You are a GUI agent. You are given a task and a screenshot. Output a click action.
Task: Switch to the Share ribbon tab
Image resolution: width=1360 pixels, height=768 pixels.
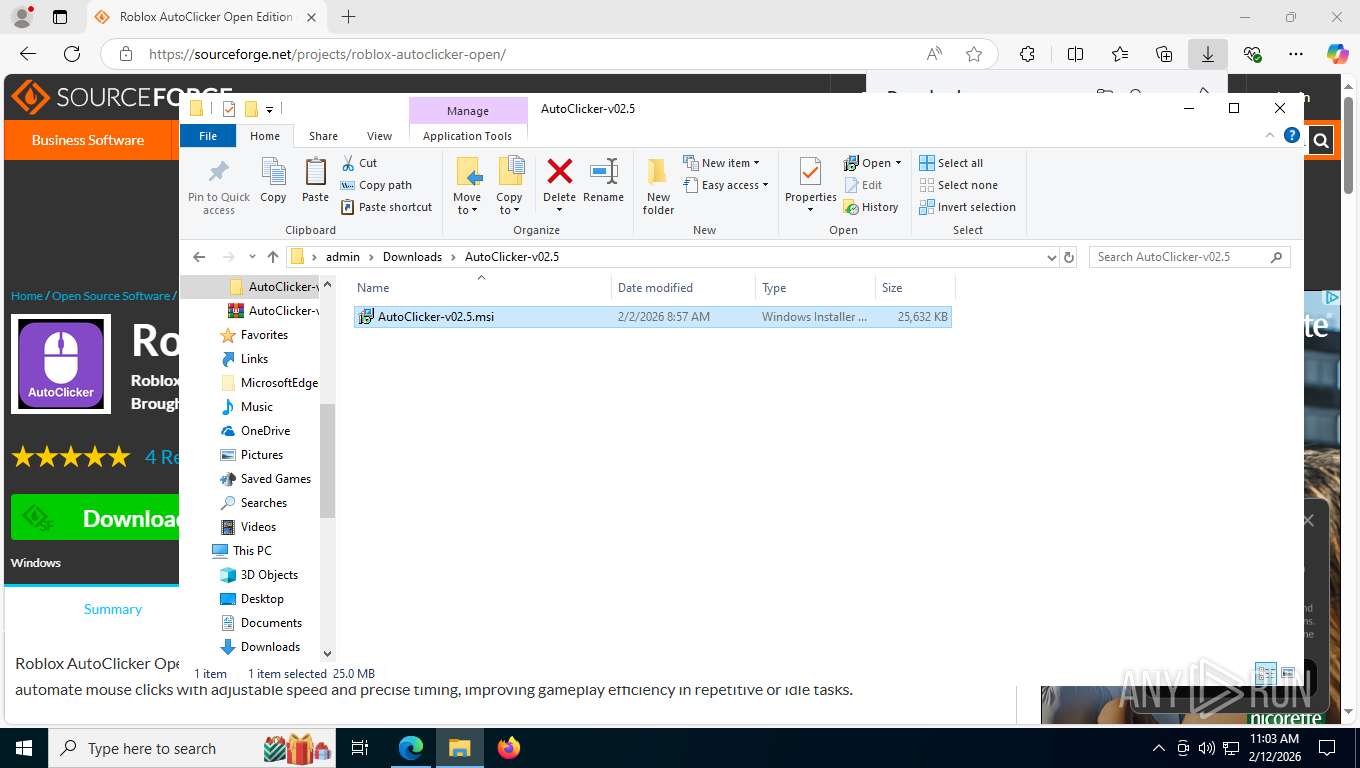click(x=323, y=136)
